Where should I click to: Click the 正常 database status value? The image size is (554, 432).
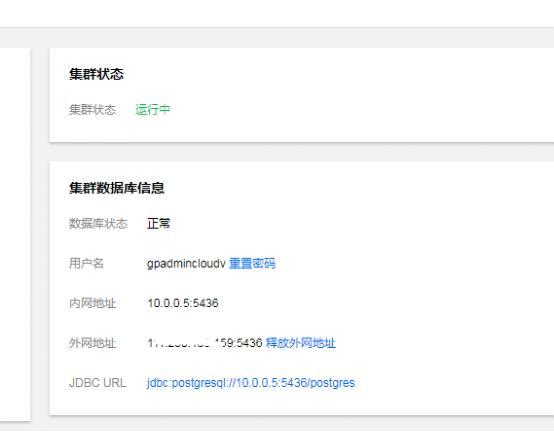point(159,224)
